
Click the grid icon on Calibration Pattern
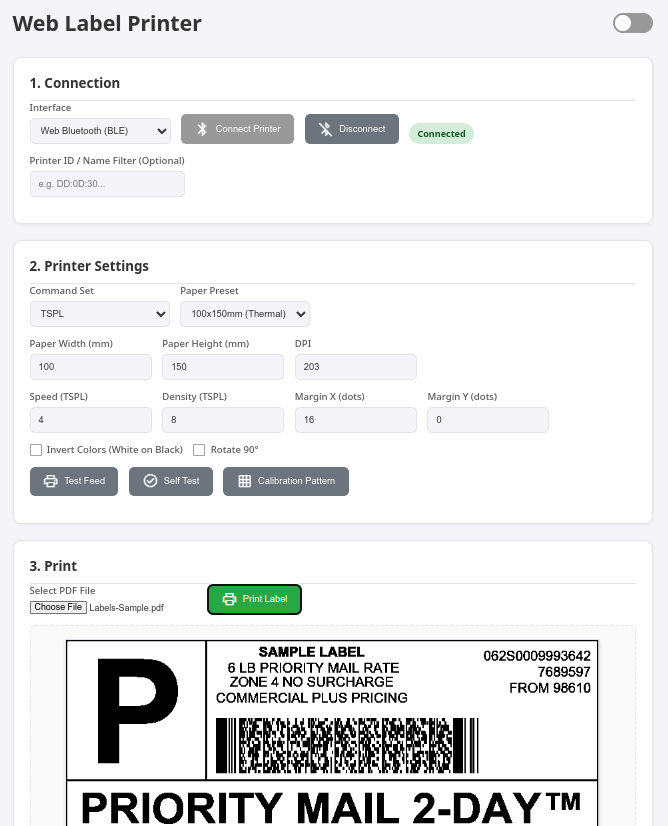point(243,481)
